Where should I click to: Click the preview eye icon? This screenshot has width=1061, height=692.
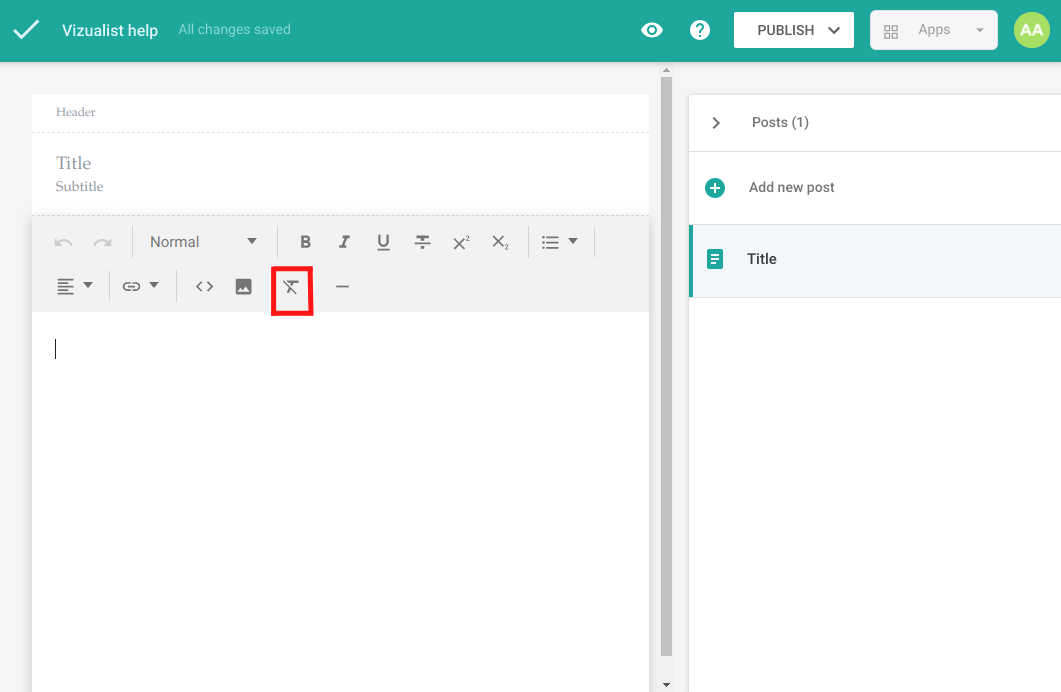652,30
